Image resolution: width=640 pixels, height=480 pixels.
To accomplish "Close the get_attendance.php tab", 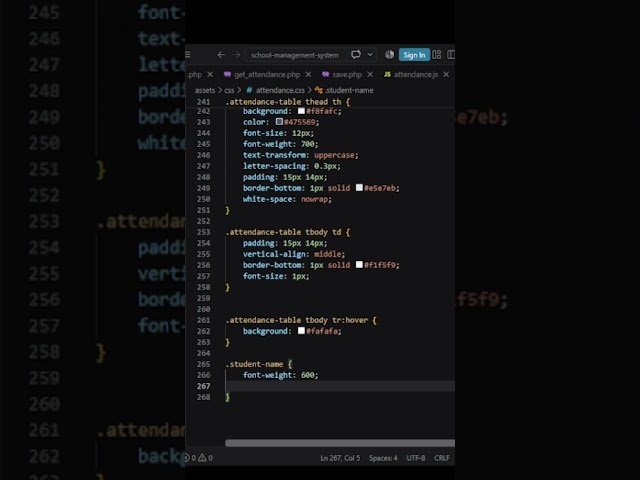I will [x=308, y=74].
